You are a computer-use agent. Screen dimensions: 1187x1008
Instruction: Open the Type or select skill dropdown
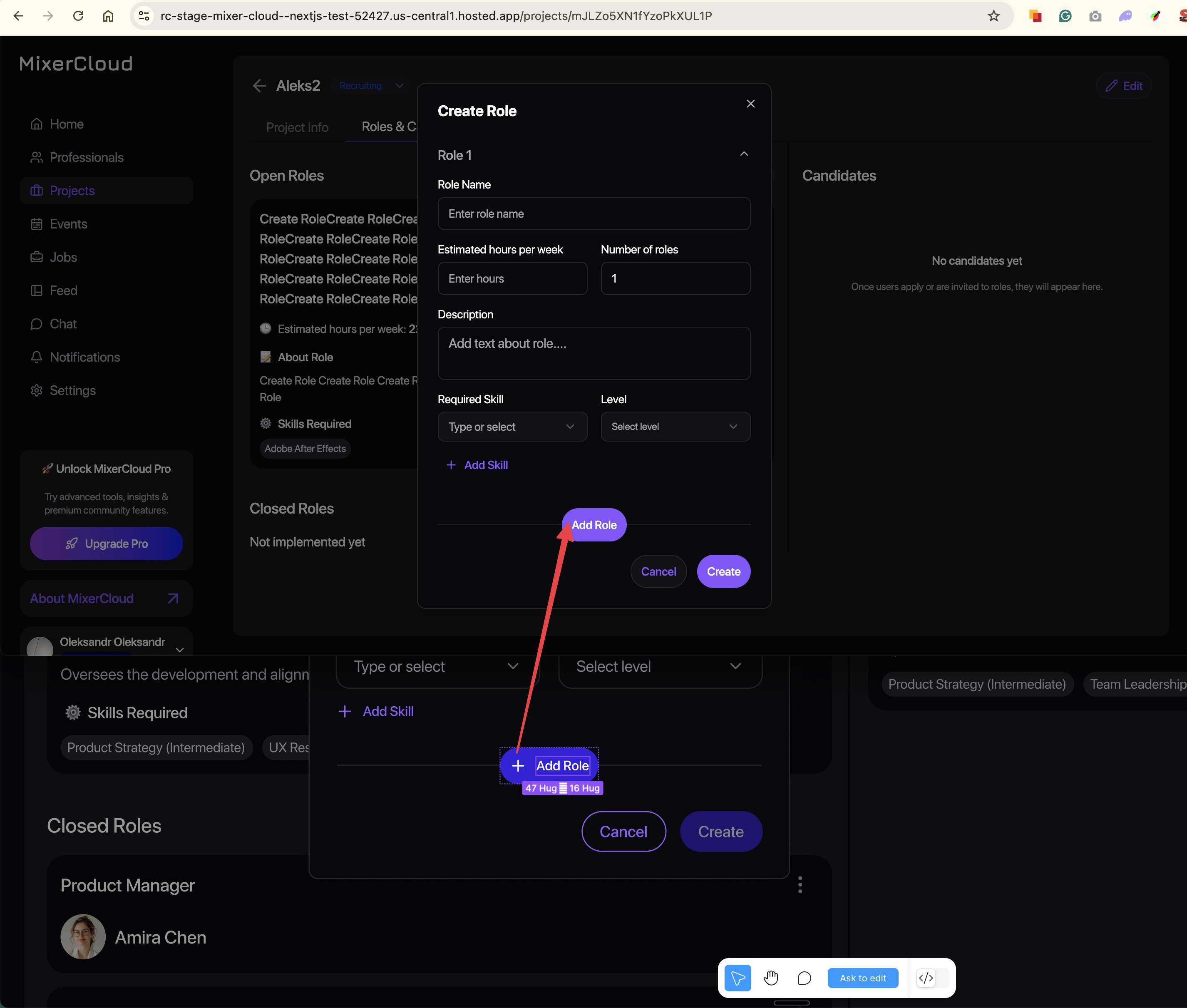(x=512, y=427)
